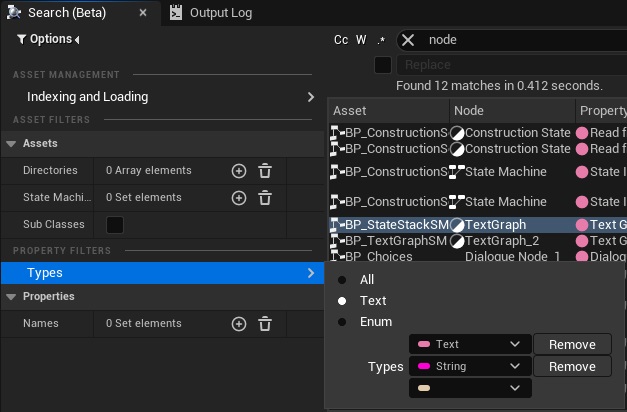
Task: Toggle the Replace checkbox
Action: [x=383, y=65]
